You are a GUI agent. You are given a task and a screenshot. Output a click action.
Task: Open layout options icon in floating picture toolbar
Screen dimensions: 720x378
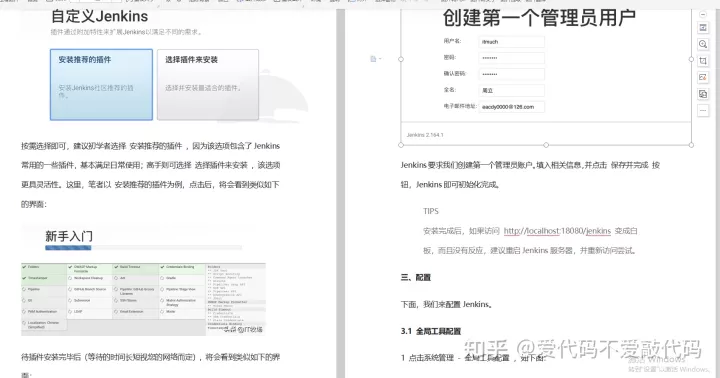(x=703, y=28)
